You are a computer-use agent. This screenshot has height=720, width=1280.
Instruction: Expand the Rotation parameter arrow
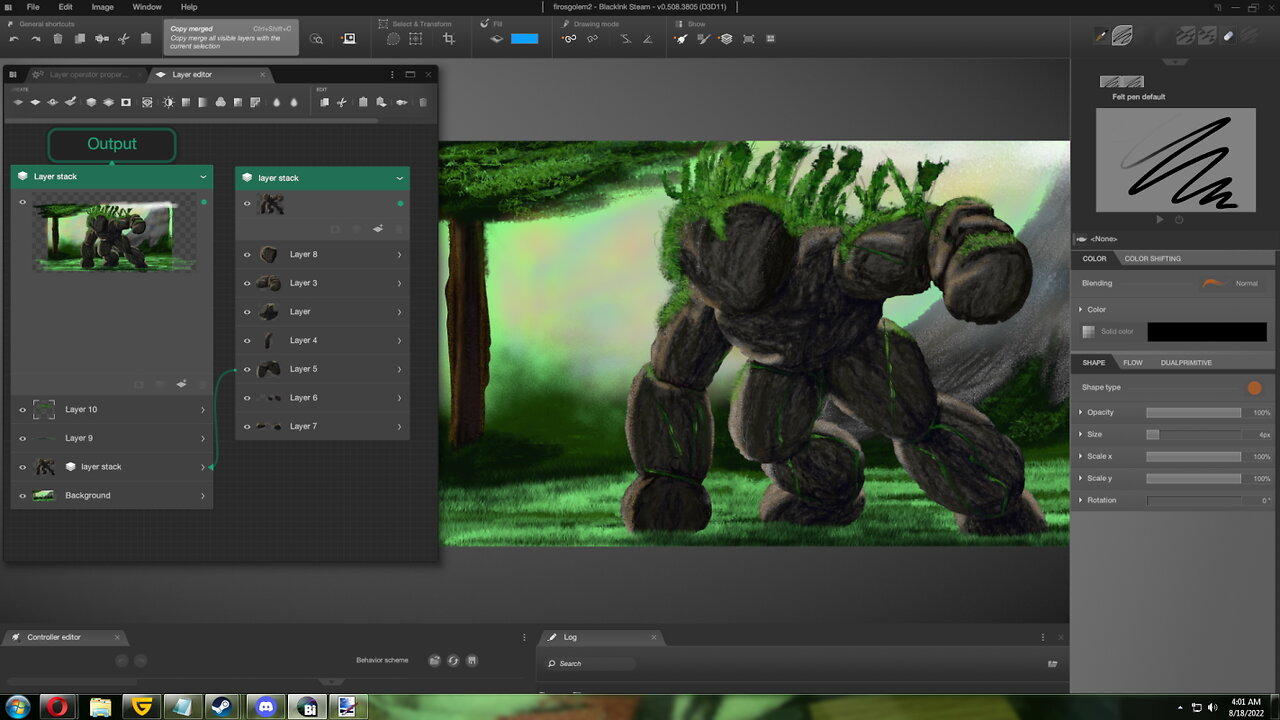click(x=1081, y=500)
